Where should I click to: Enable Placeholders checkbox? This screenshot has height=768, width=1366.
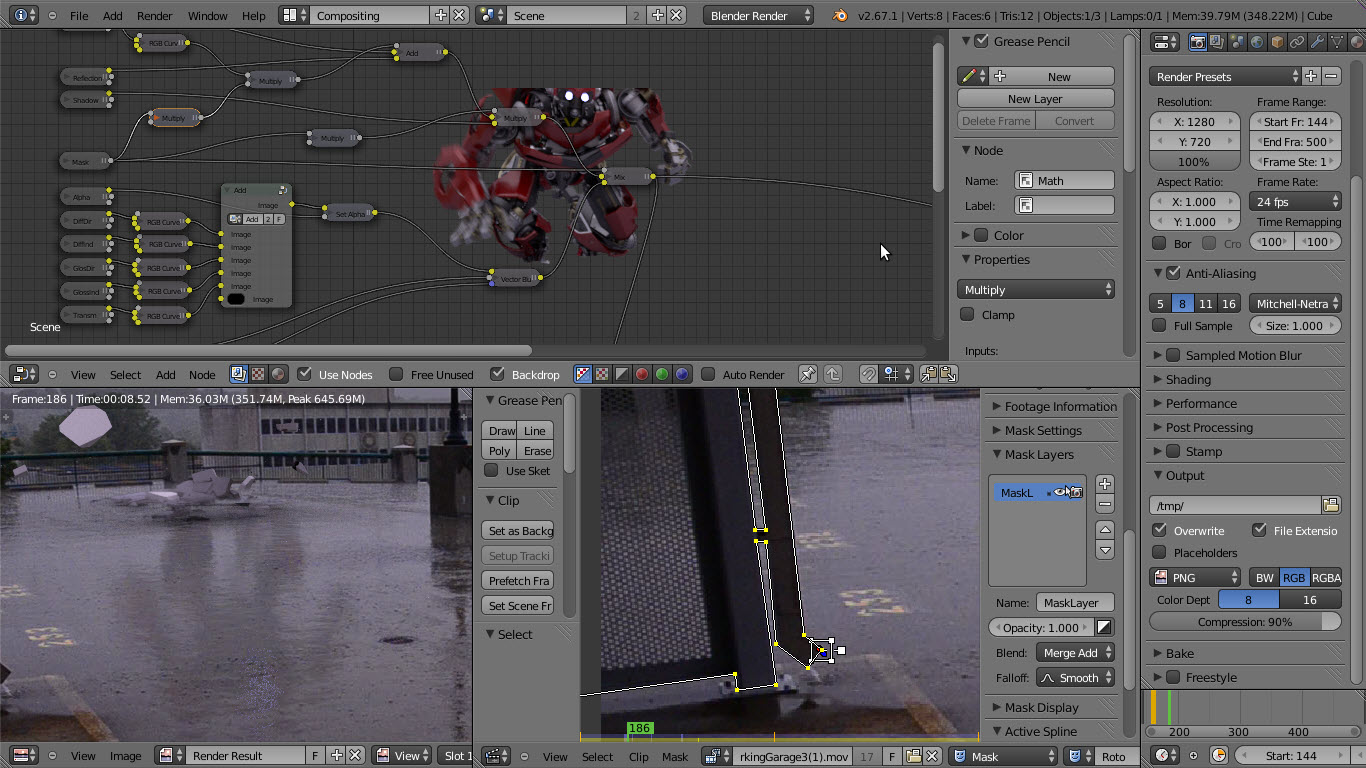click(x=1159, y=552)
